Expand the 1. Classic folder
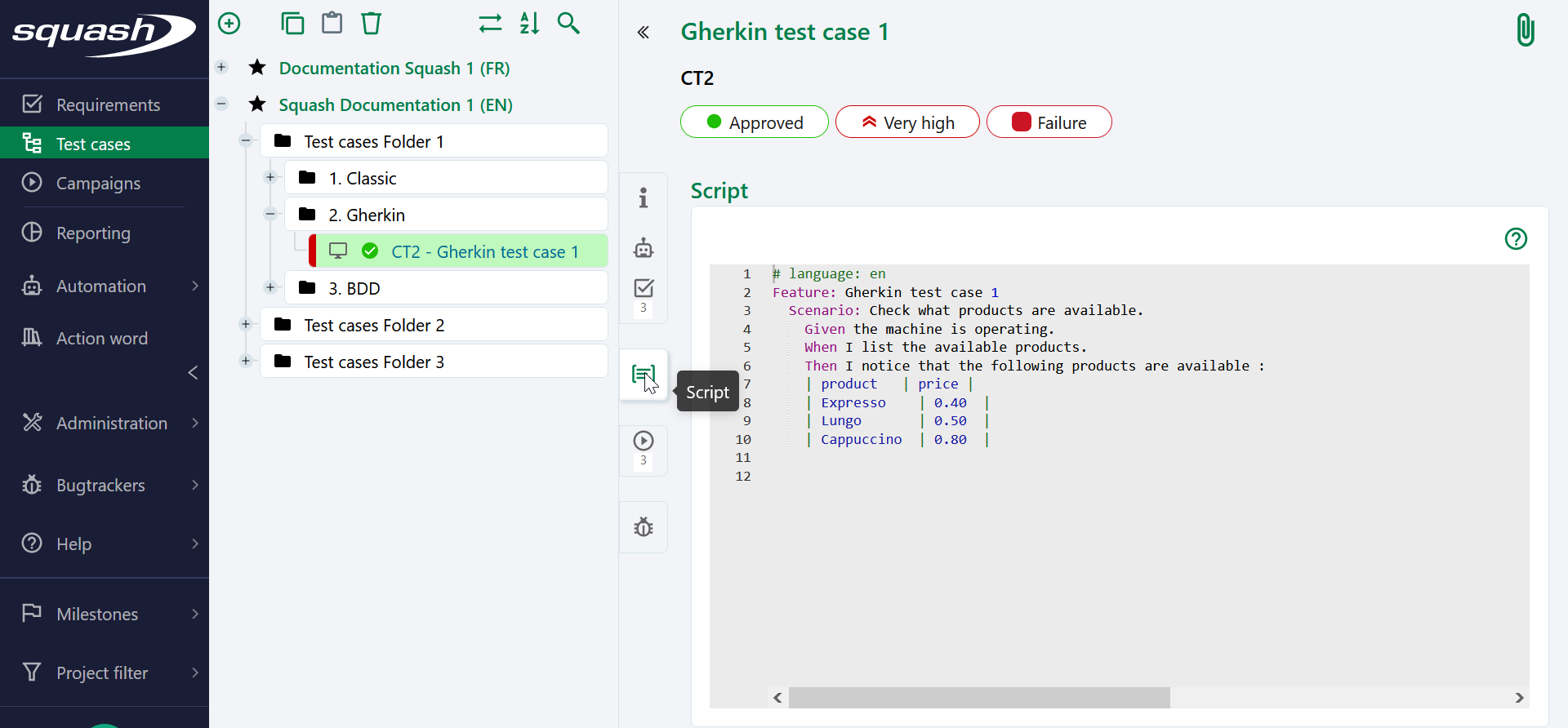The width and height of the screenshot is (1568, 728). click(270, 177)
